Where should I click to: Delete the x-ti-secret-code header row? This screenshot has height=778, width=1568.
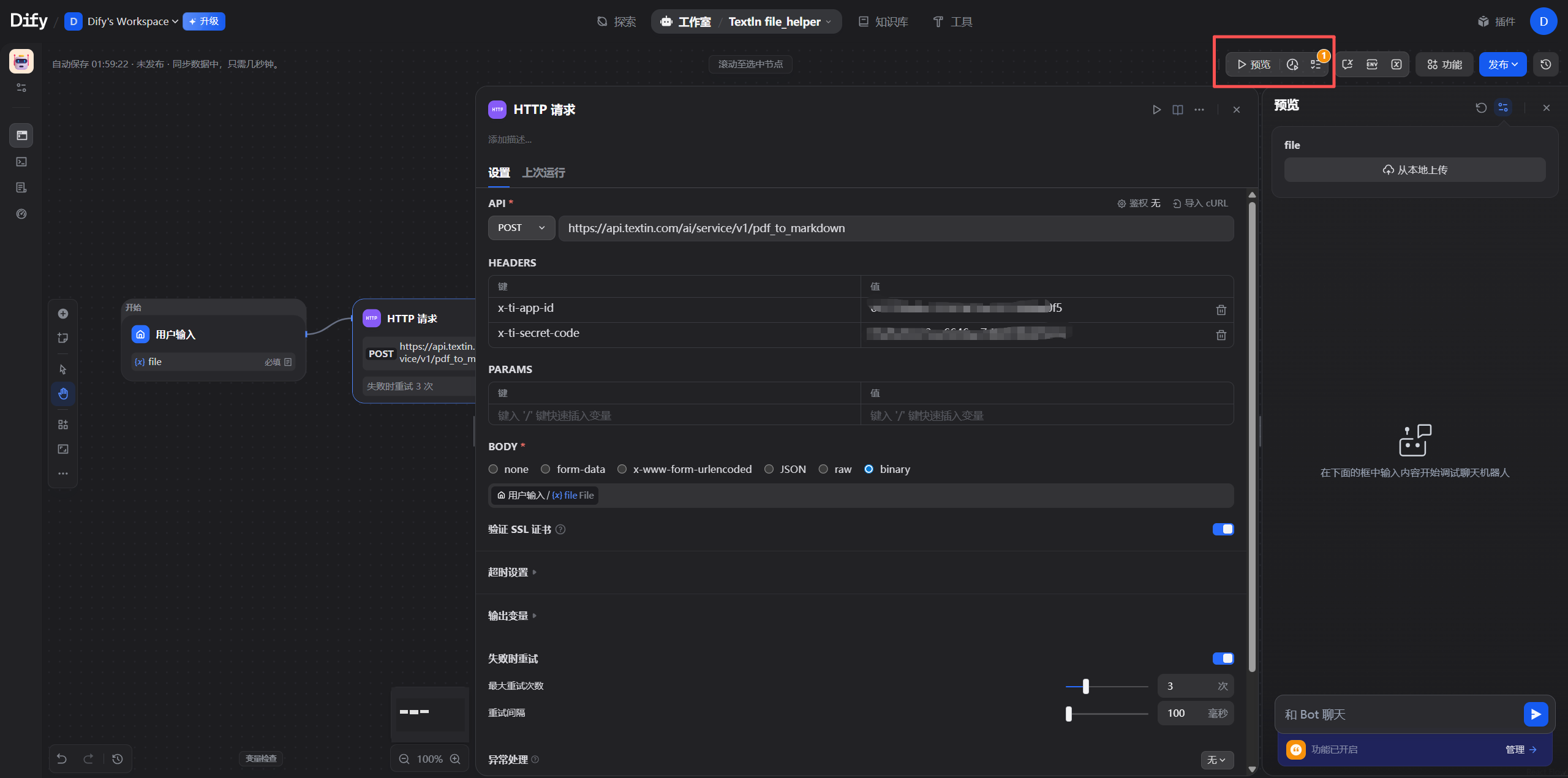(1221, 335)
